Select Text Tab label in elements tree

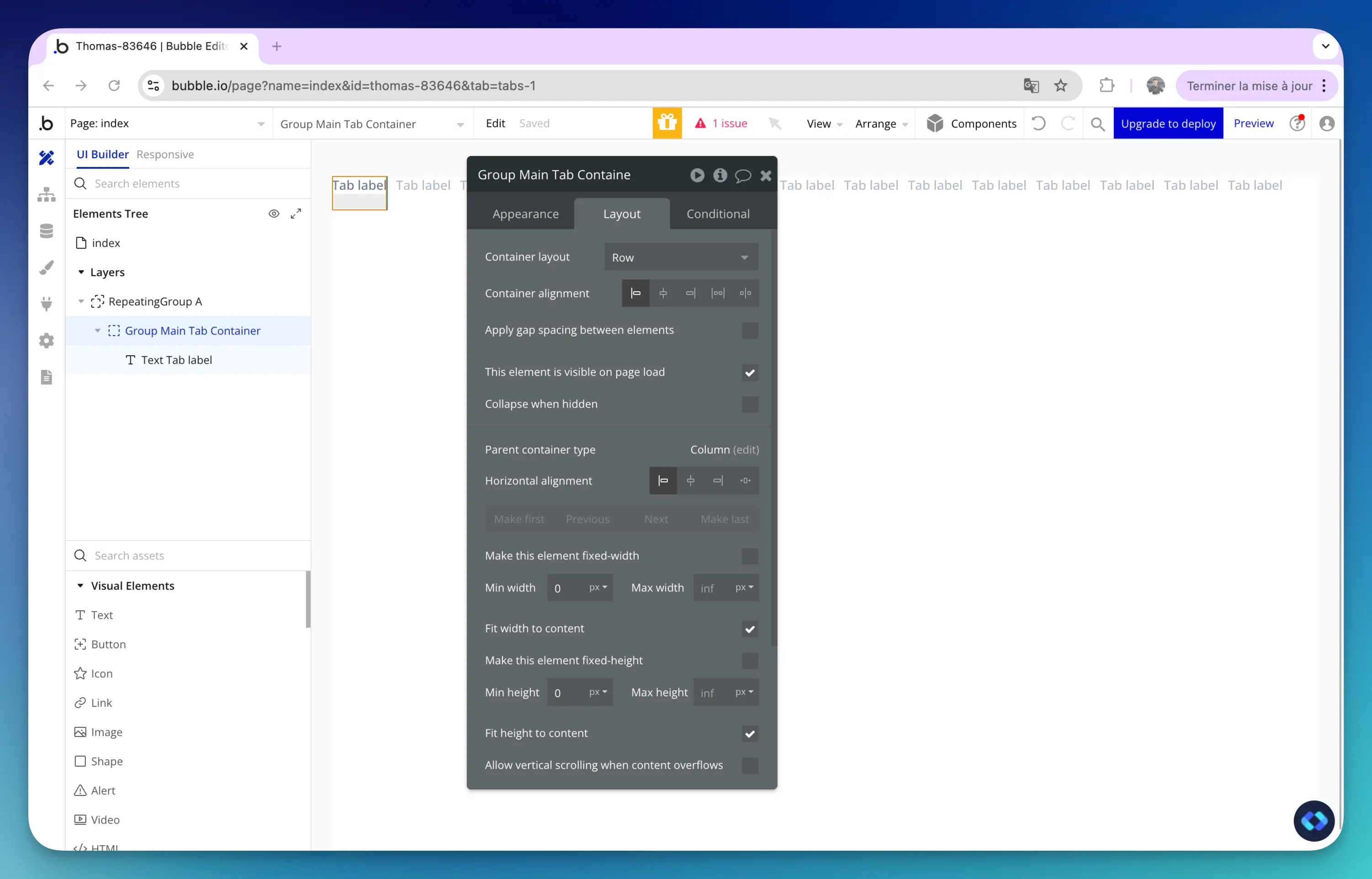coord(176,360)
